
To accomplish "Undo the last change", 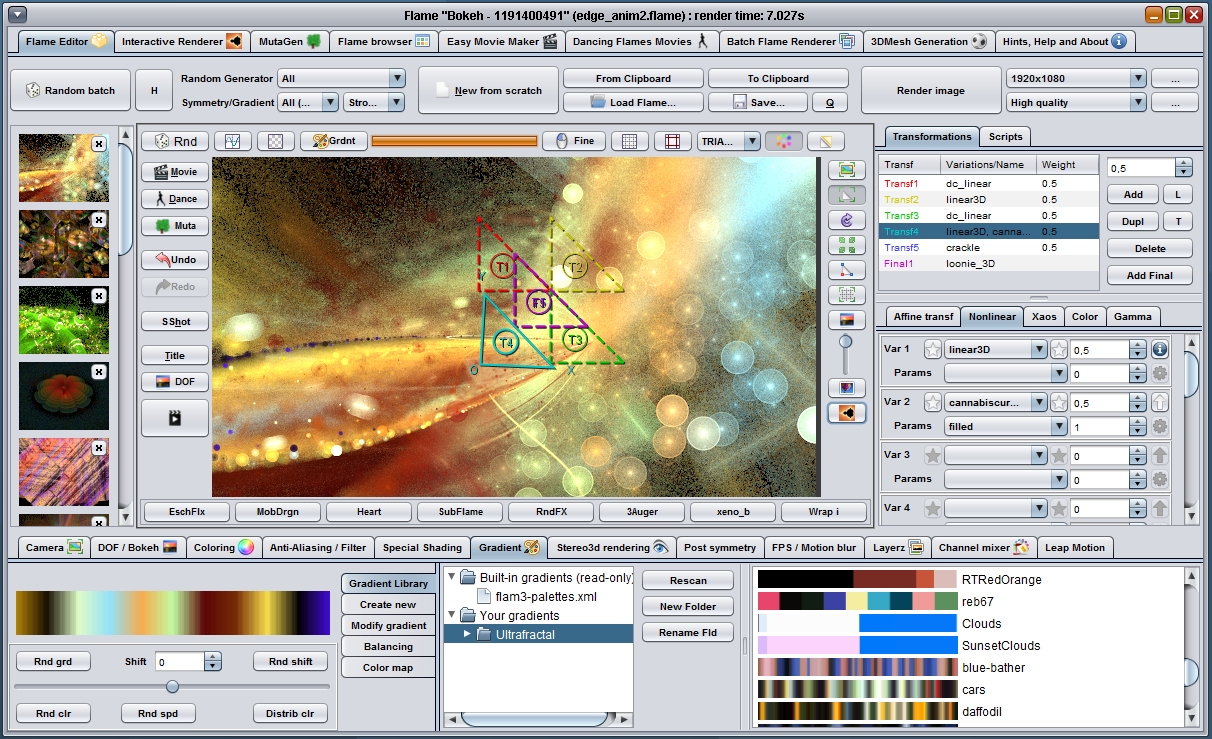I will click(x=175, y=260).
